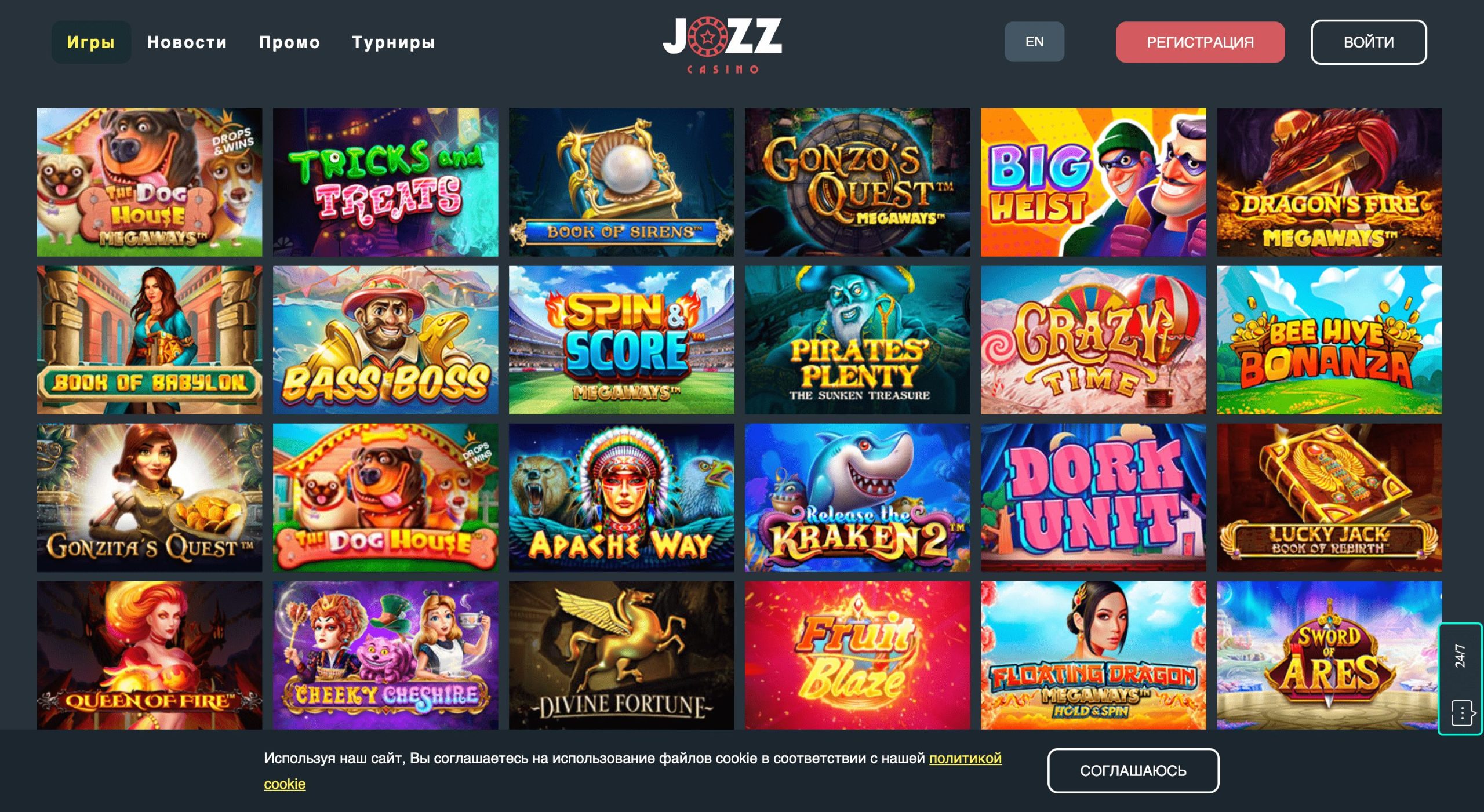1484x812 pixels.
Task: Click the РЕГИСТРАЦИЯ button
Action: coord(1200,42)
